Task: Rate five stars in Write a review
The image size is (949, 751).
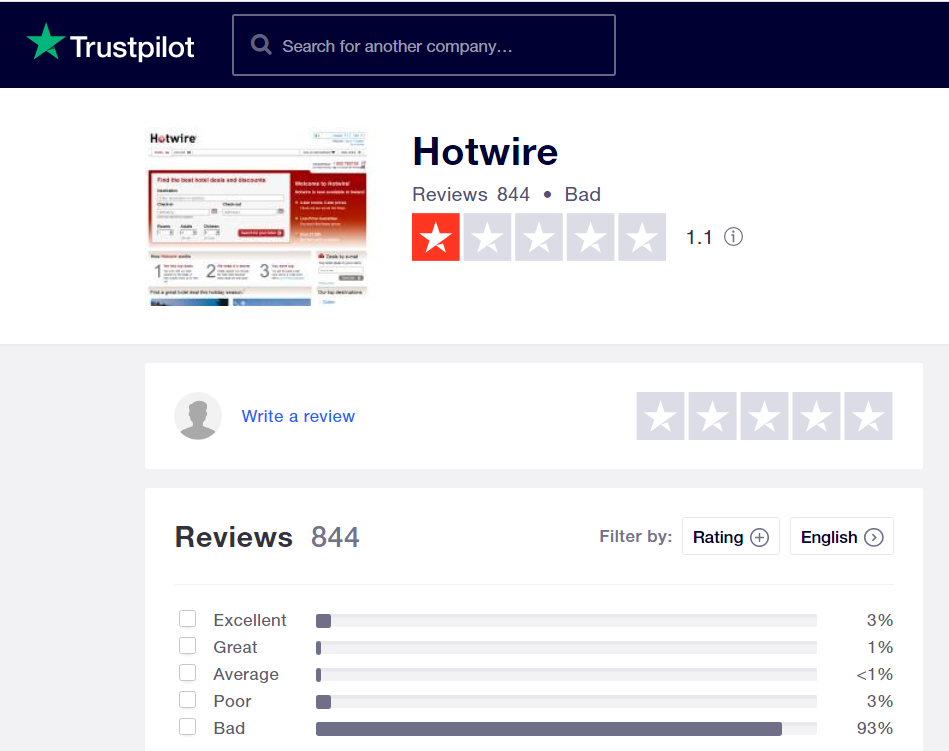Action: pyautogui.click(x=869, y=416)
